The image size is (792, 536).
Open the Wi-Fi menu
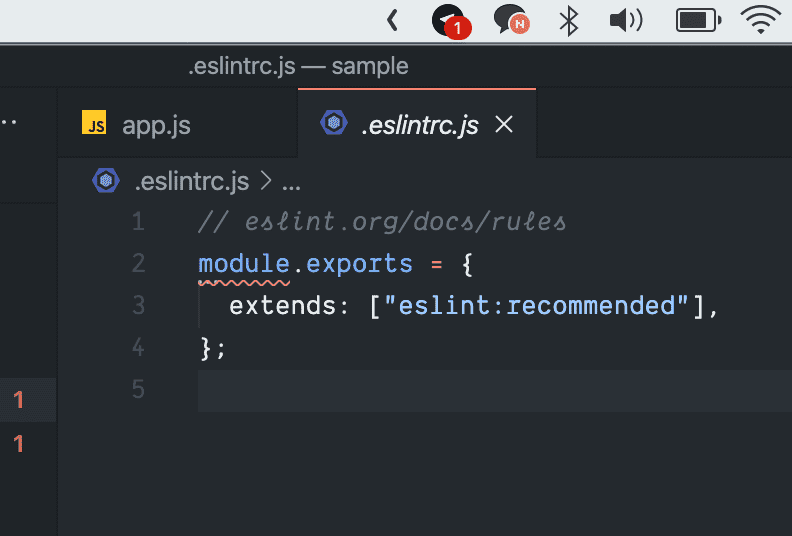(760, 20)
